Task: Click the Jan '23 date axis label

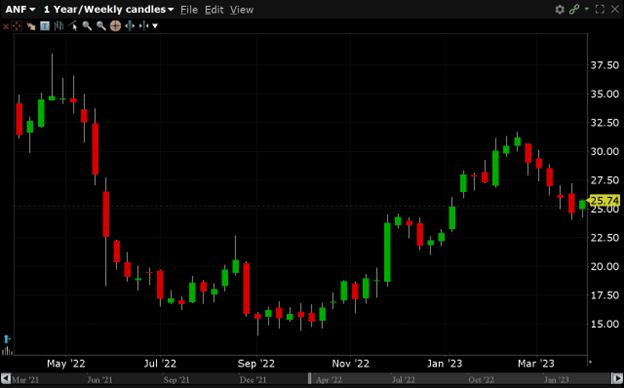Action: coord(445,364)
